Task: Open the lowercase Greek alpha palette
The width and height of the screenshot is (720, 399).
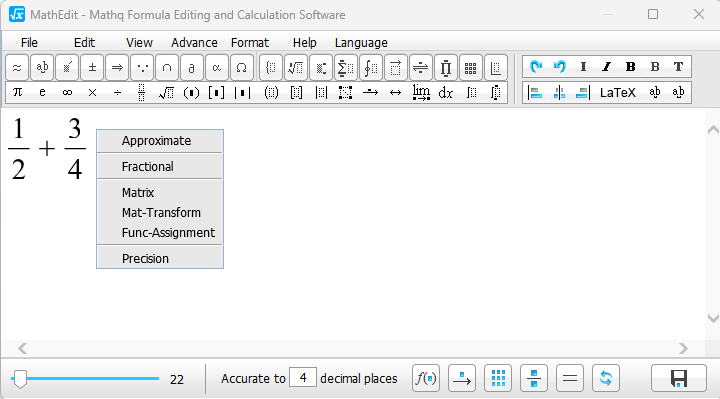Action: tap(217, 68)
